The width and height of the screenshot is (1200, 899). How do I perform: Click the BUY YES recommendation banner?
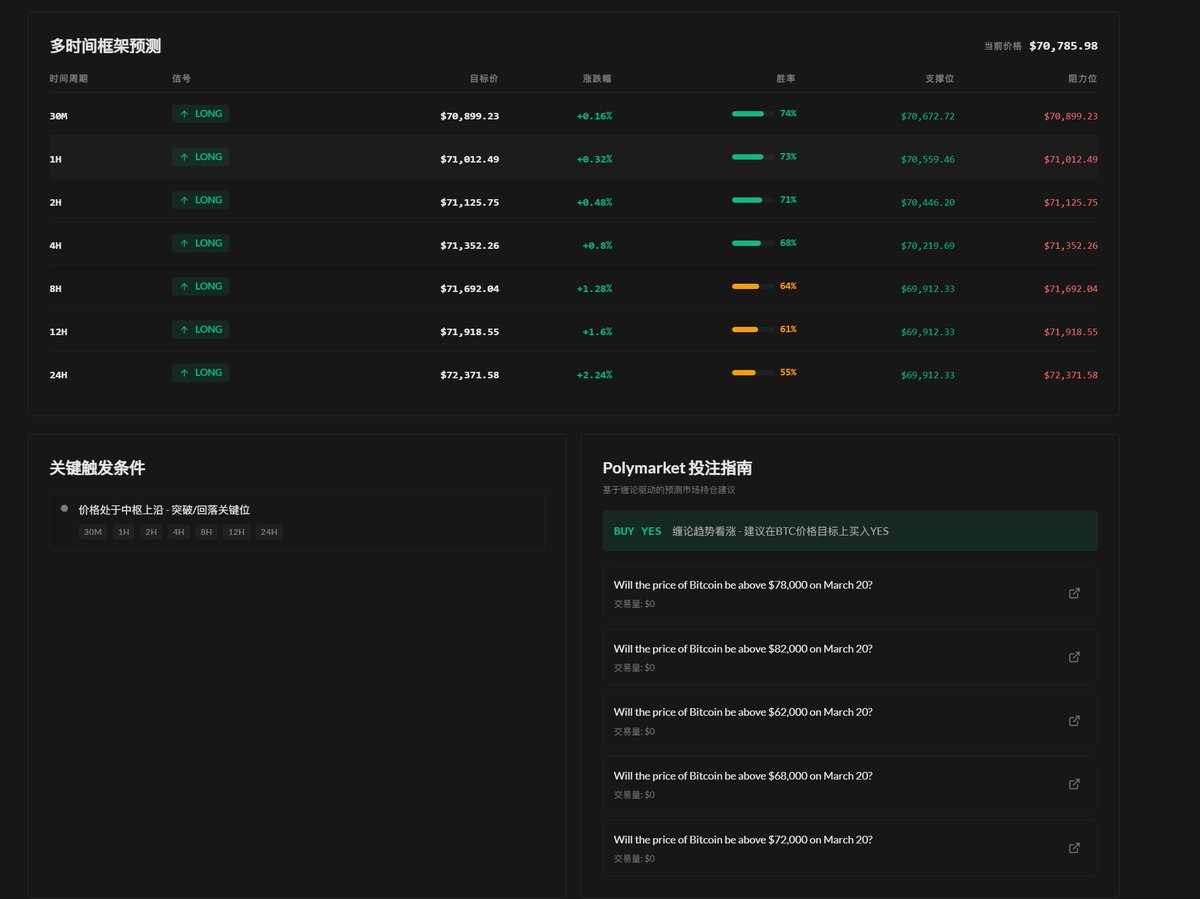(849, 531)
